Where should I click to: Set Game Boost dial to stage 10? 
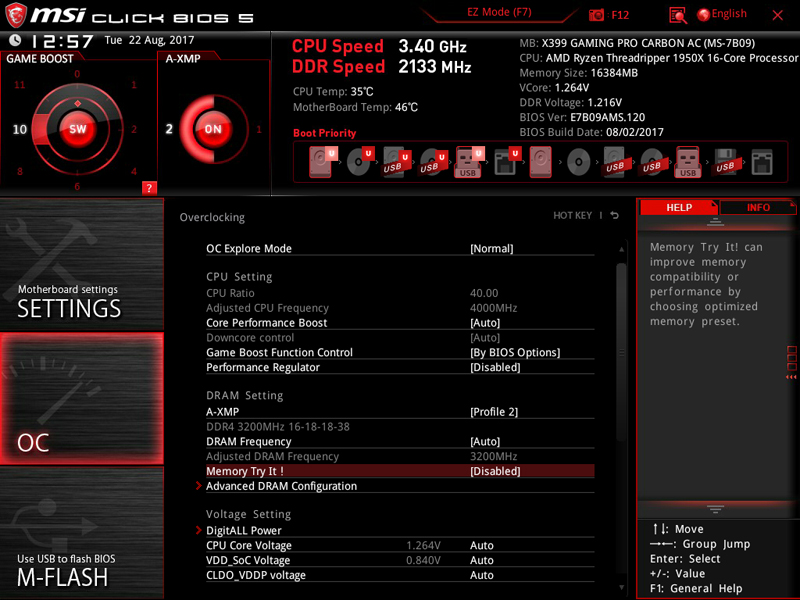19,129
